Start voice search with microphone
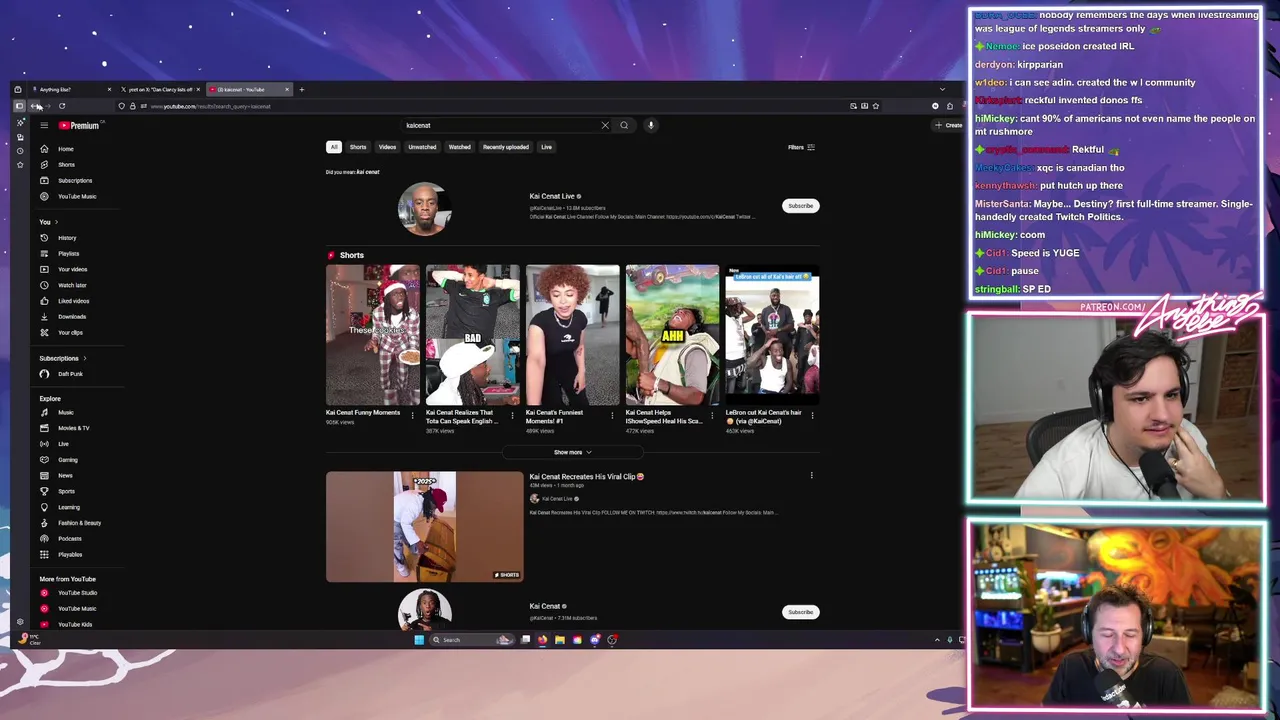 pos(650,125)
